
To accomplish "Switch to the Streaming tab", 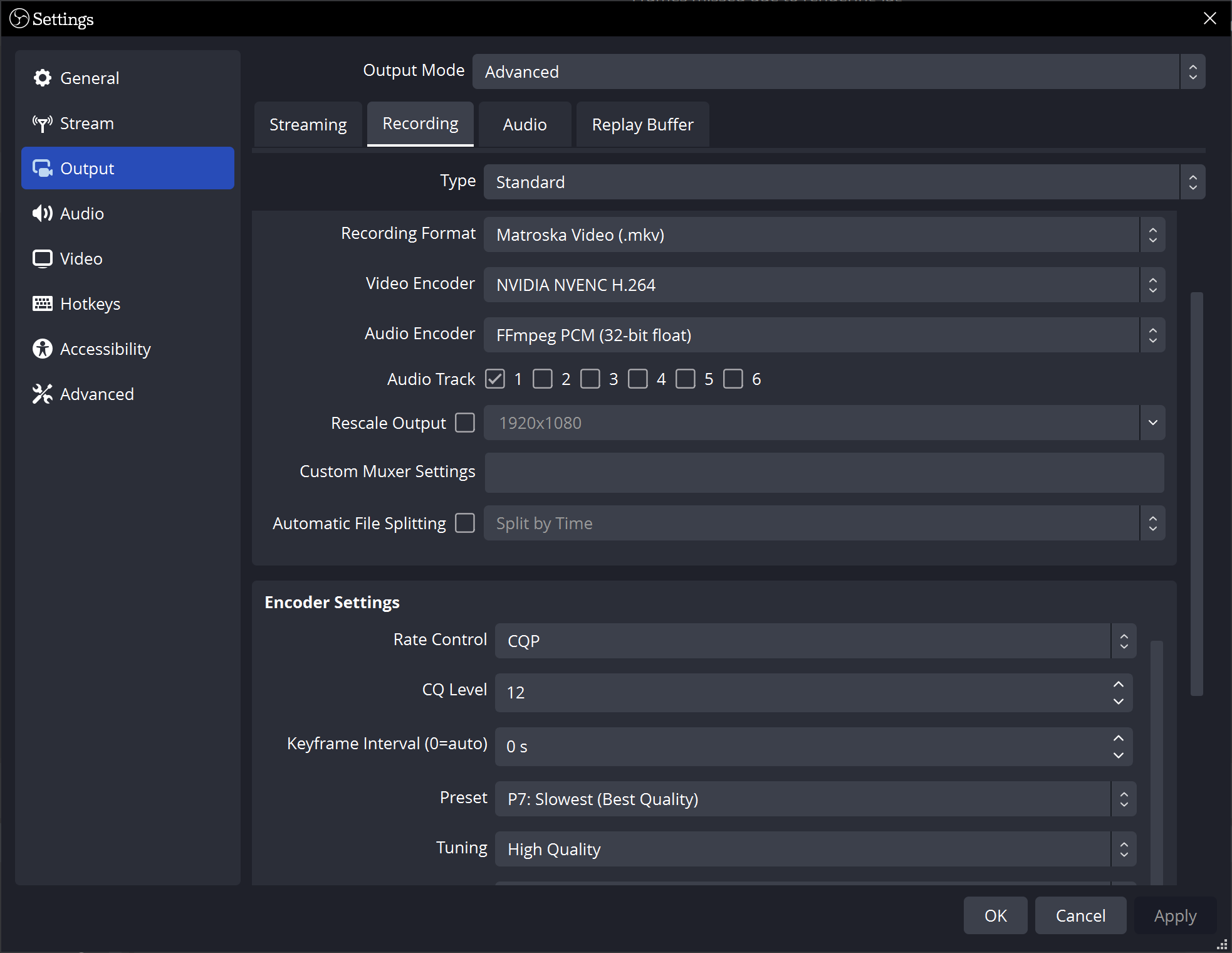I will (x=308, y=124).
